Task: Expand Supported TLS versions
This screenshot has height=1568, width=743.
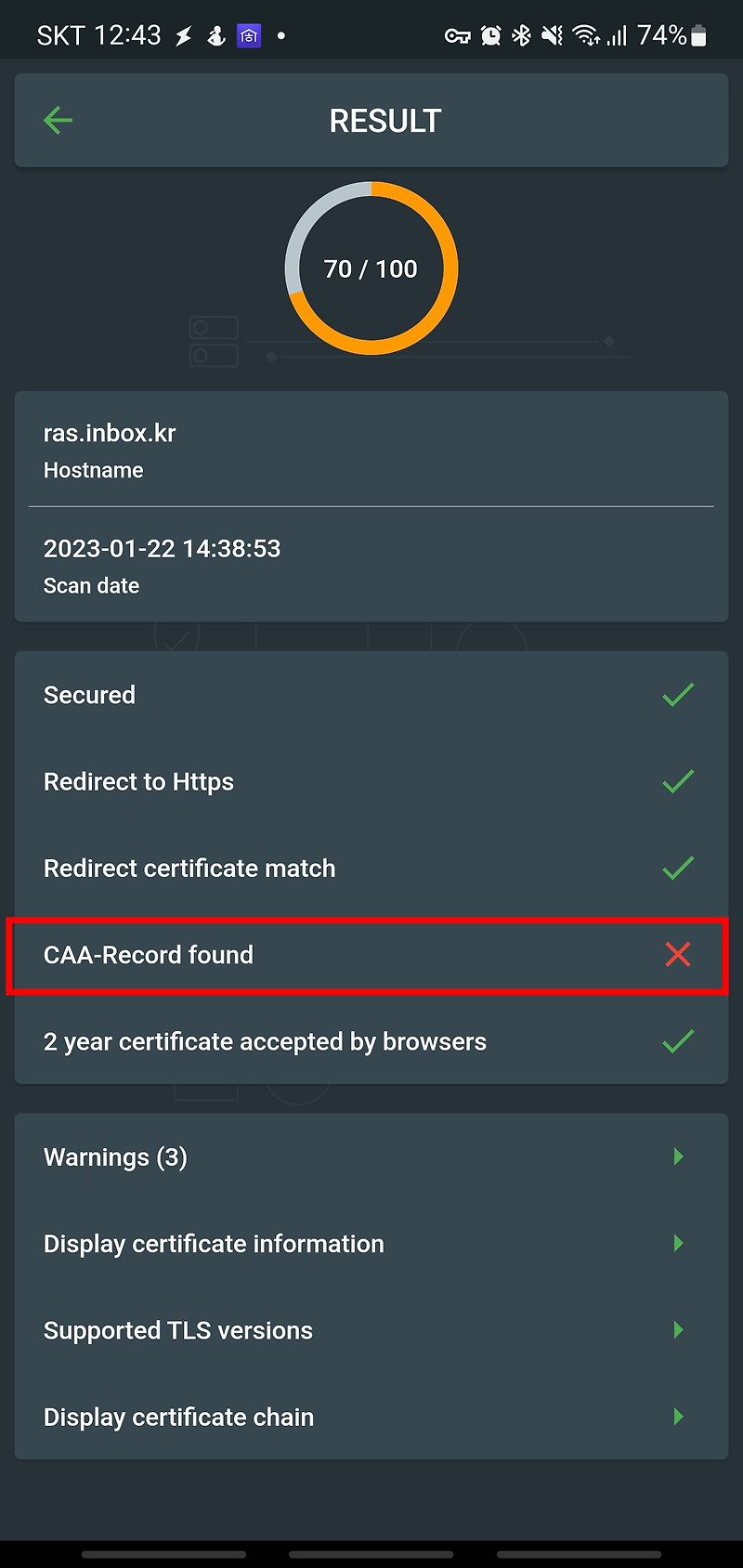Action: pos(371,1330)
